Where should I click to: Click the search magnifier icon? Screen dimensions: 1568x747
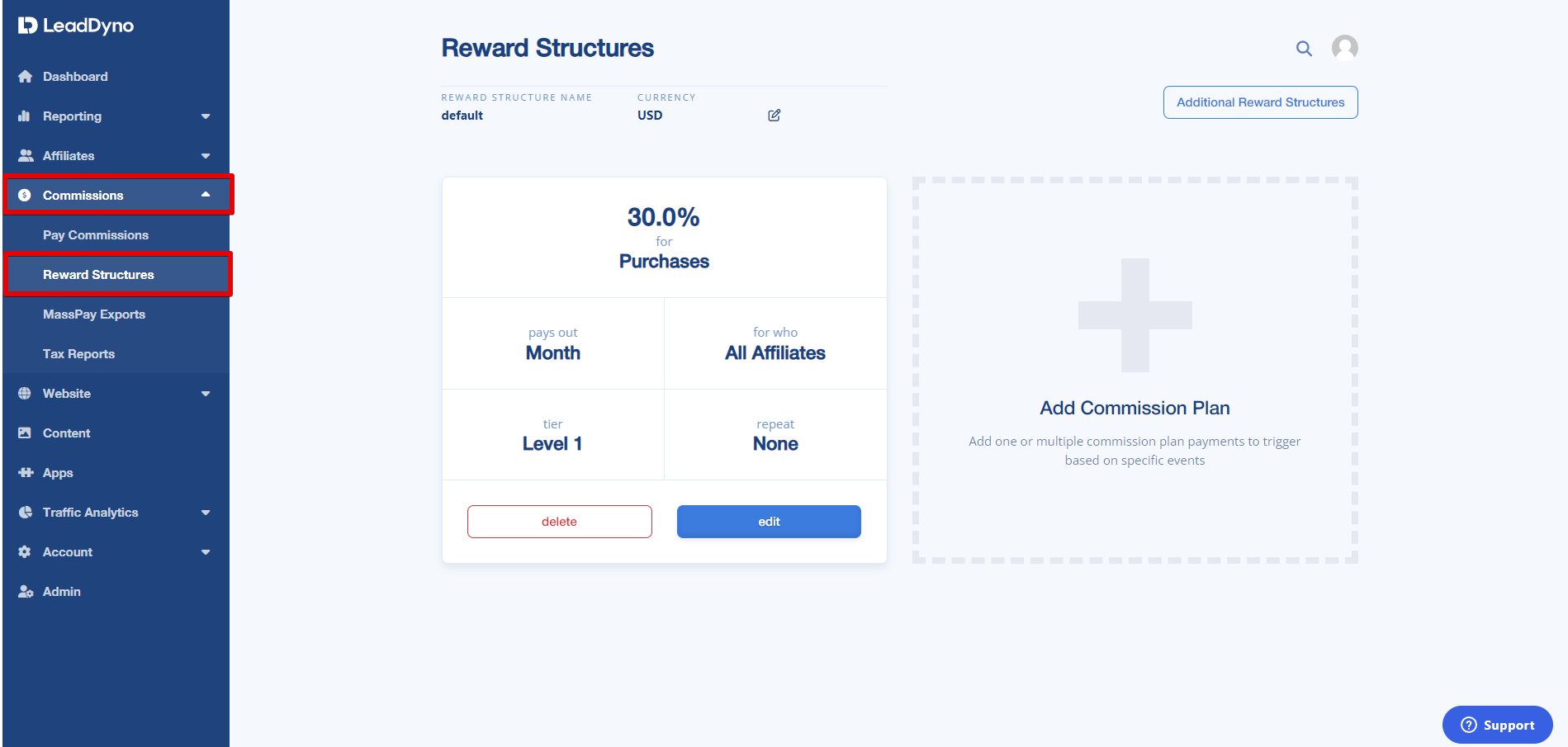tap(1304, 49)
